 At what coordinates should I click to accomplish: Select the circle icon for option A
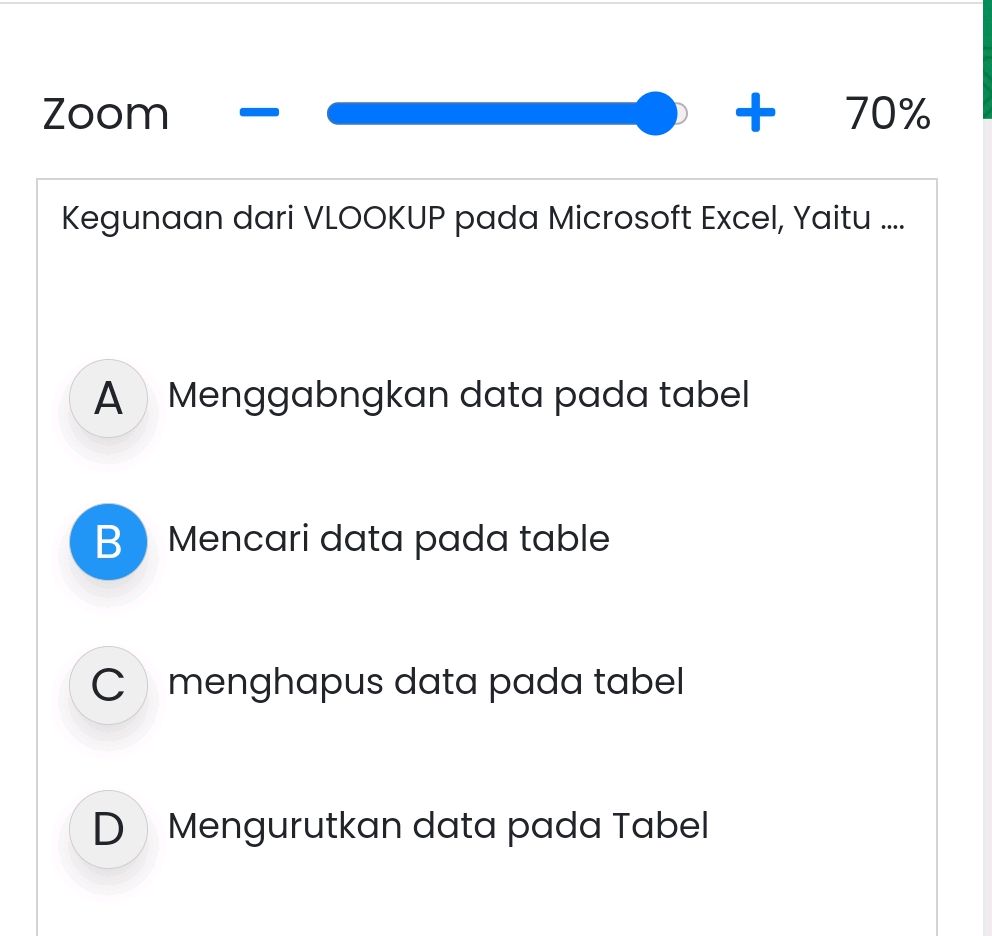tap(107, 398)
